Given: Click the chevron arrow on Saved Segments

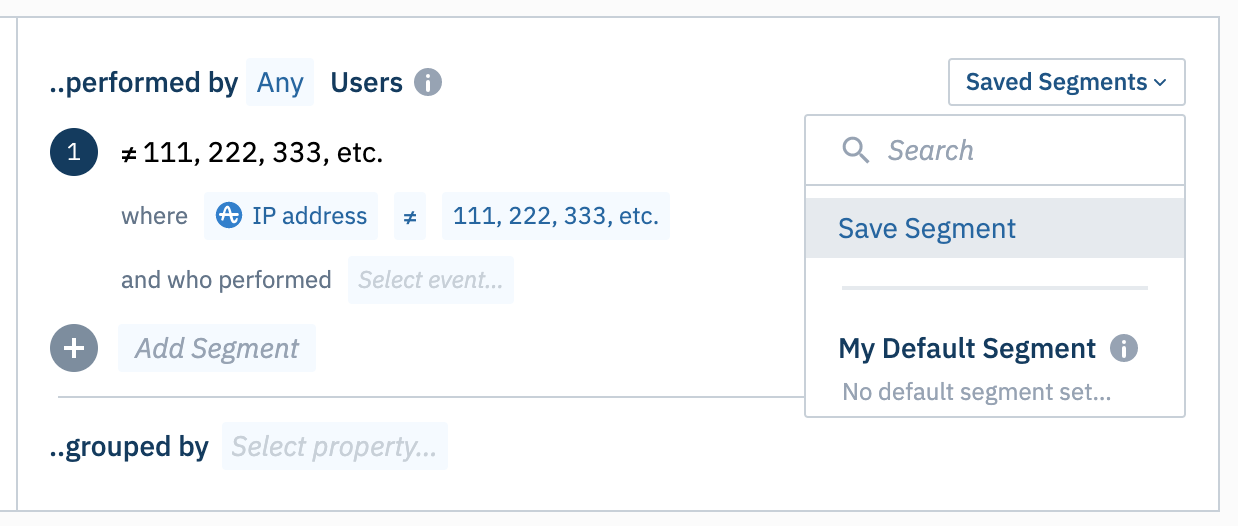Looking at the screenshot, I should click(1160, 83).
